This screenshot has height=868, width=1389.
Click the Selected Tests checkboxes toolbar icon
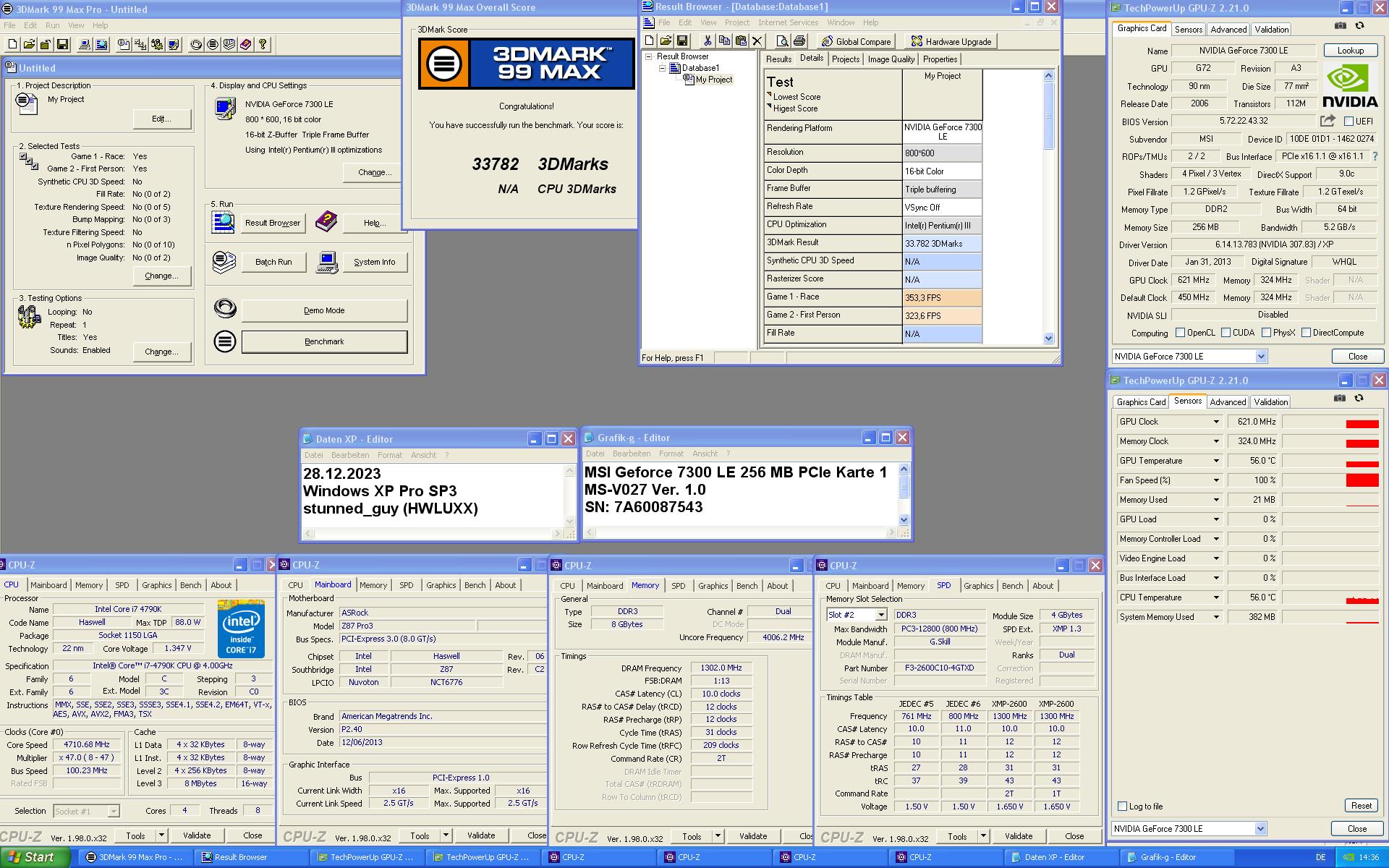click(140, 45)
